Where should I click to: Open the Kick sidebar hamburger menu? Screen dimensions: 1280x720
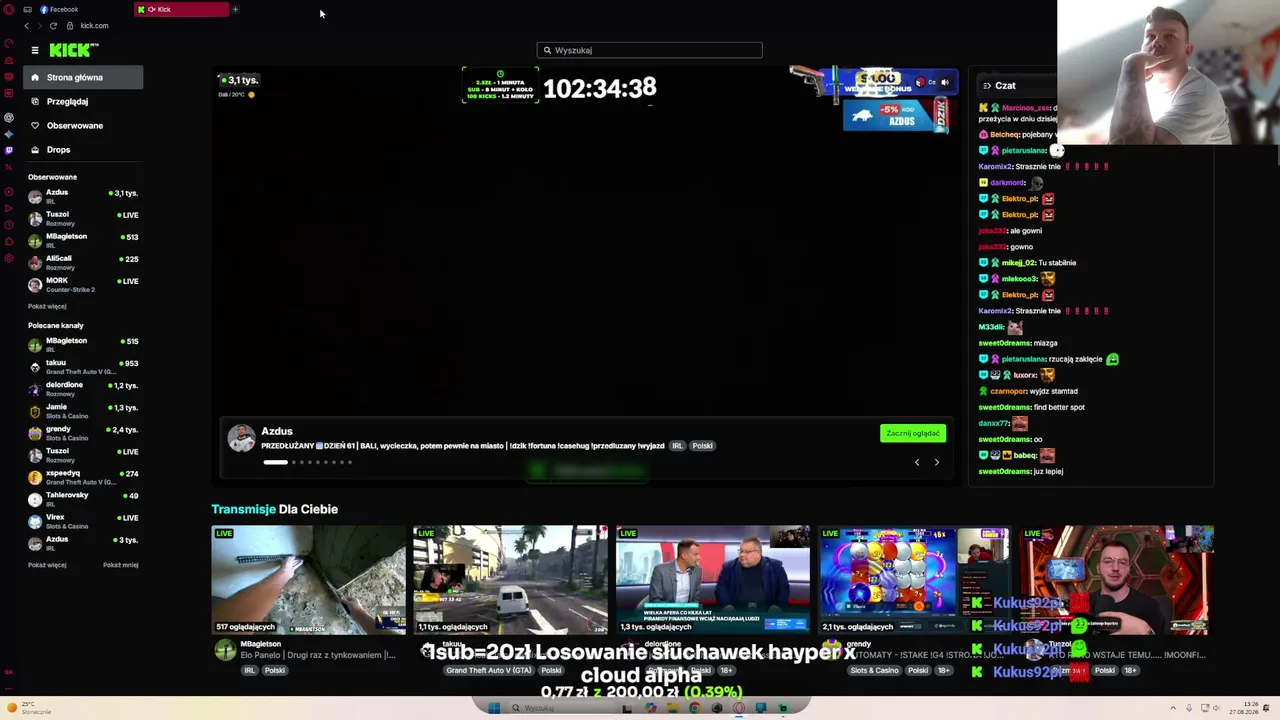35,50
